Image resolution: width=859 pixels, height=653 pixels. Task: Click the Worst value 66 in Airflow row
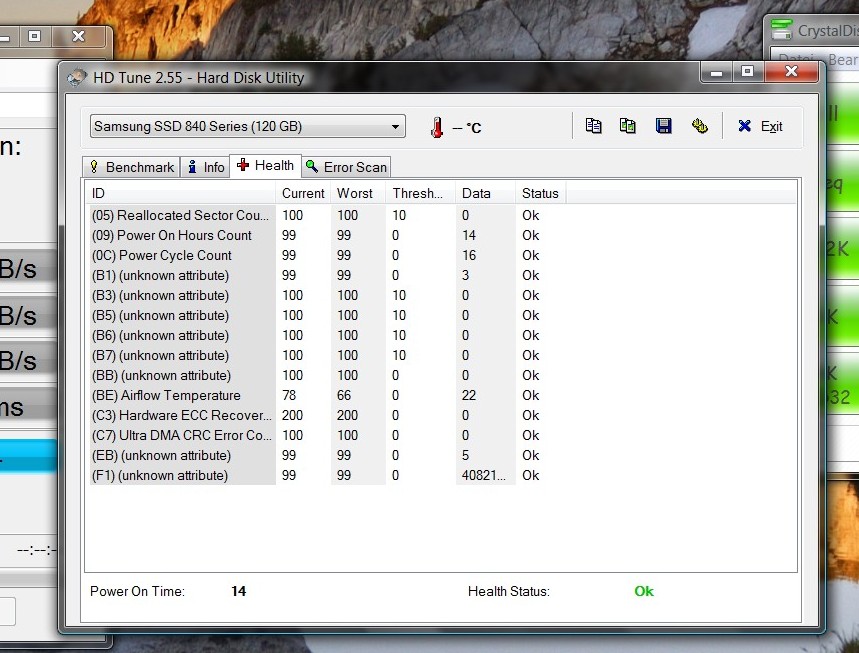coord(344,396)
